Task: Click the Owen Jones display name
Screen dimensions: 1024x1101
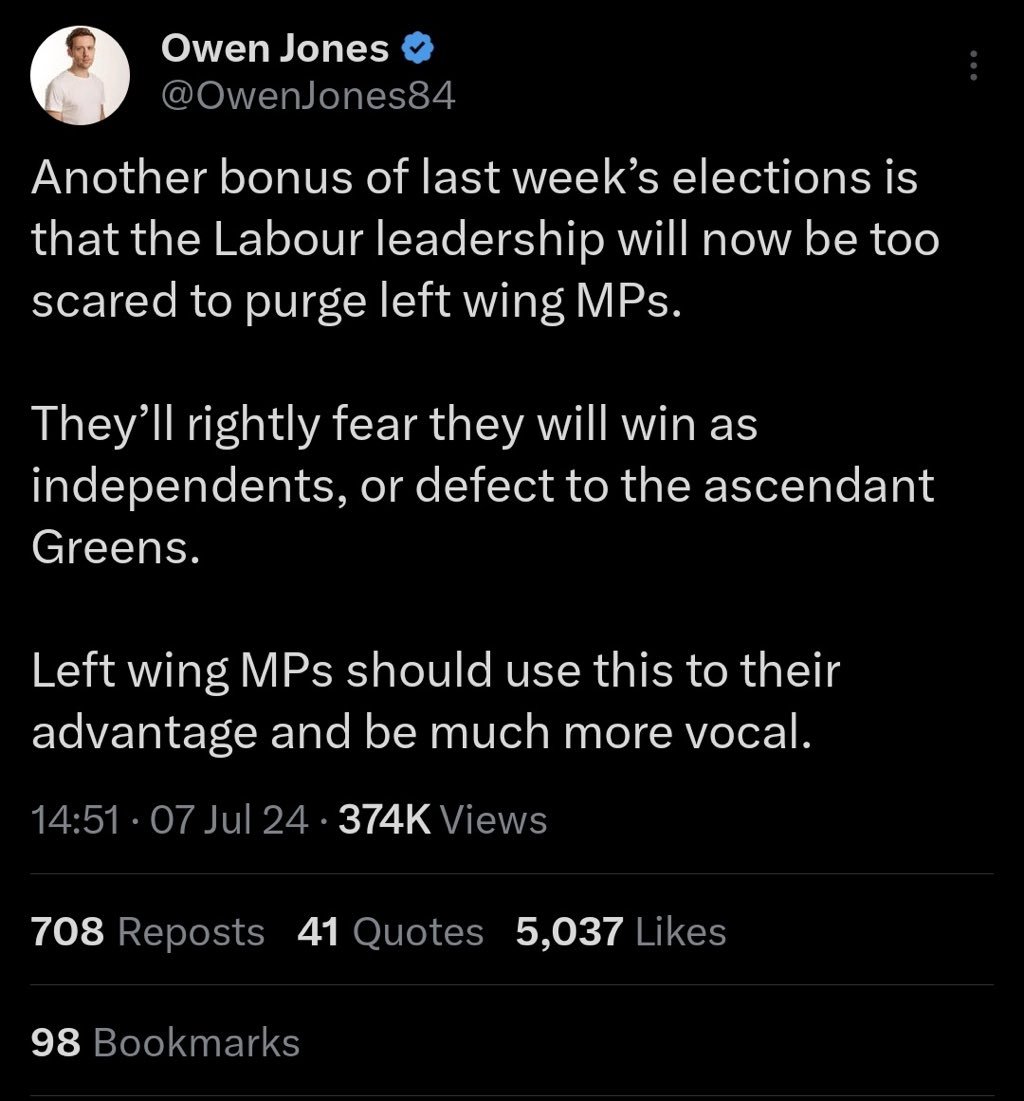Action: [x=275, y=49]
